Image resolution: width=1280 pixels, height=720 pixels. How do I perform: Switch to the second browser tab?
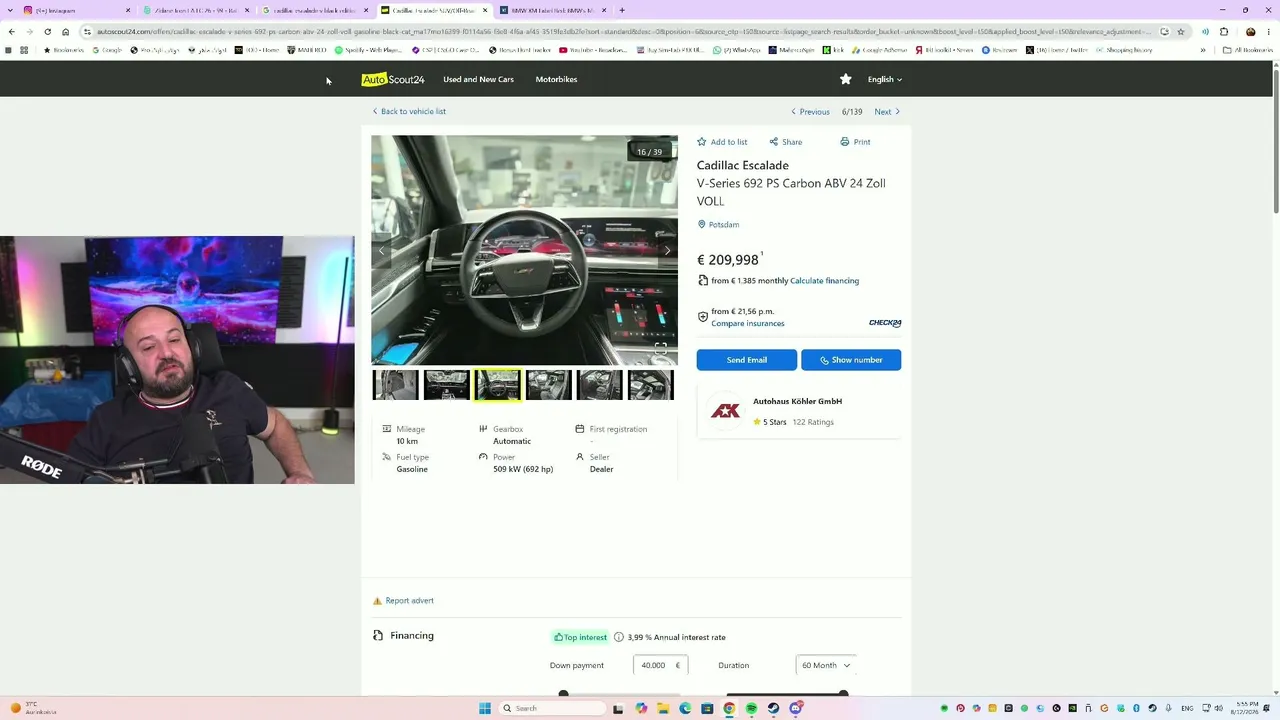[196, 10]
